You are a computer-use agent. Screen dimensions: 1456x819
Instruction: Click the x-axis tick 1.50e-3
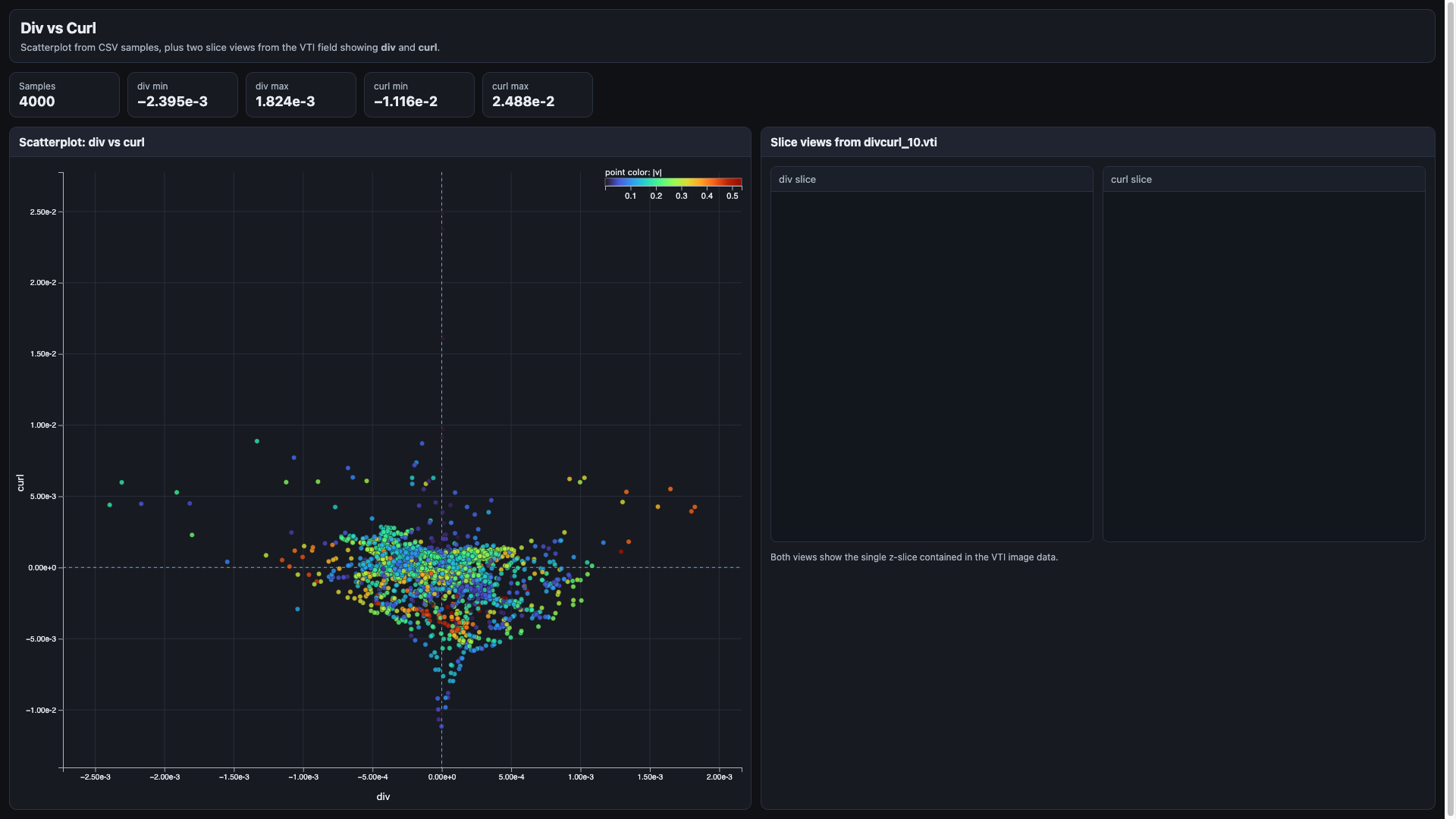click(650, 777)
